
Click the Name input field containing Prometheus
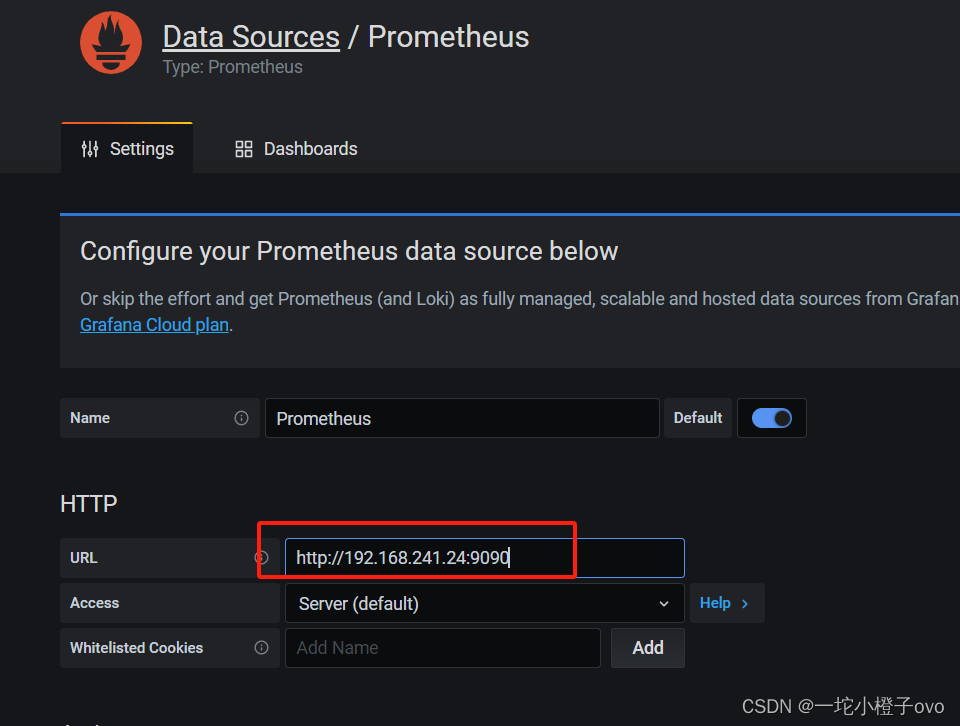(x=462, y=418)
